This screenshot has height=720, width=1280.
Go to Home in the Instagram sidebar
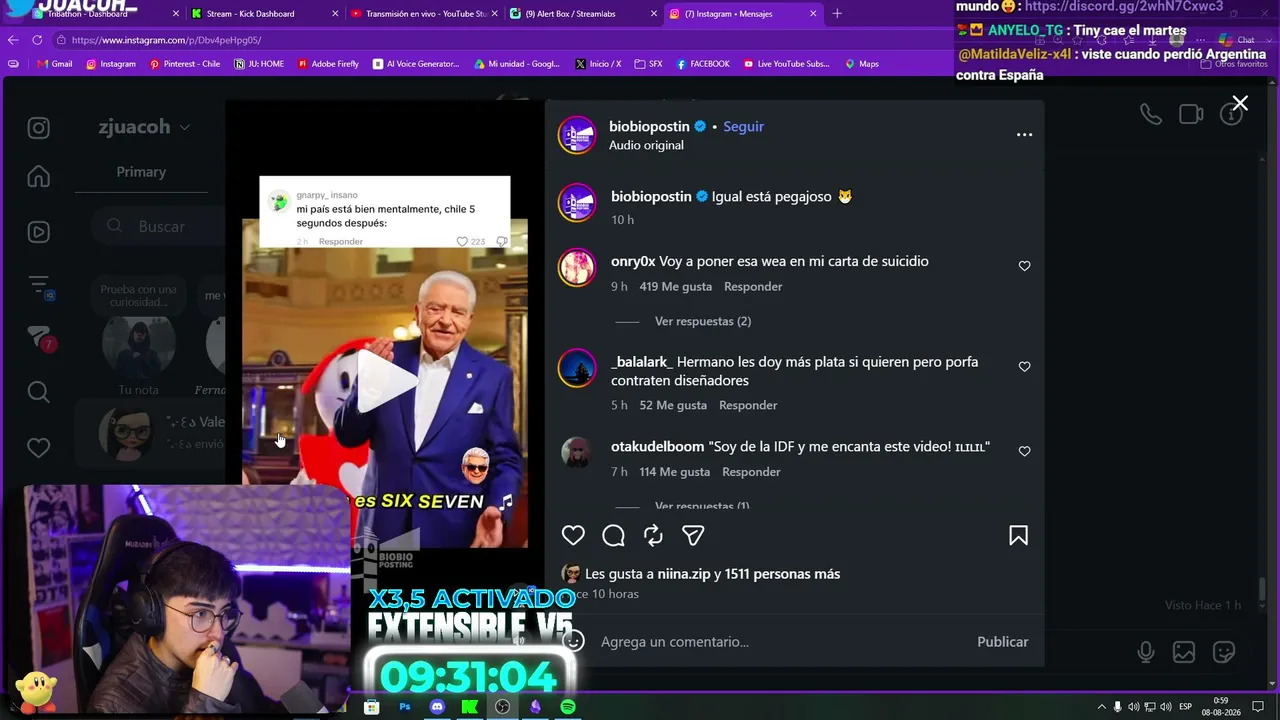38,176
